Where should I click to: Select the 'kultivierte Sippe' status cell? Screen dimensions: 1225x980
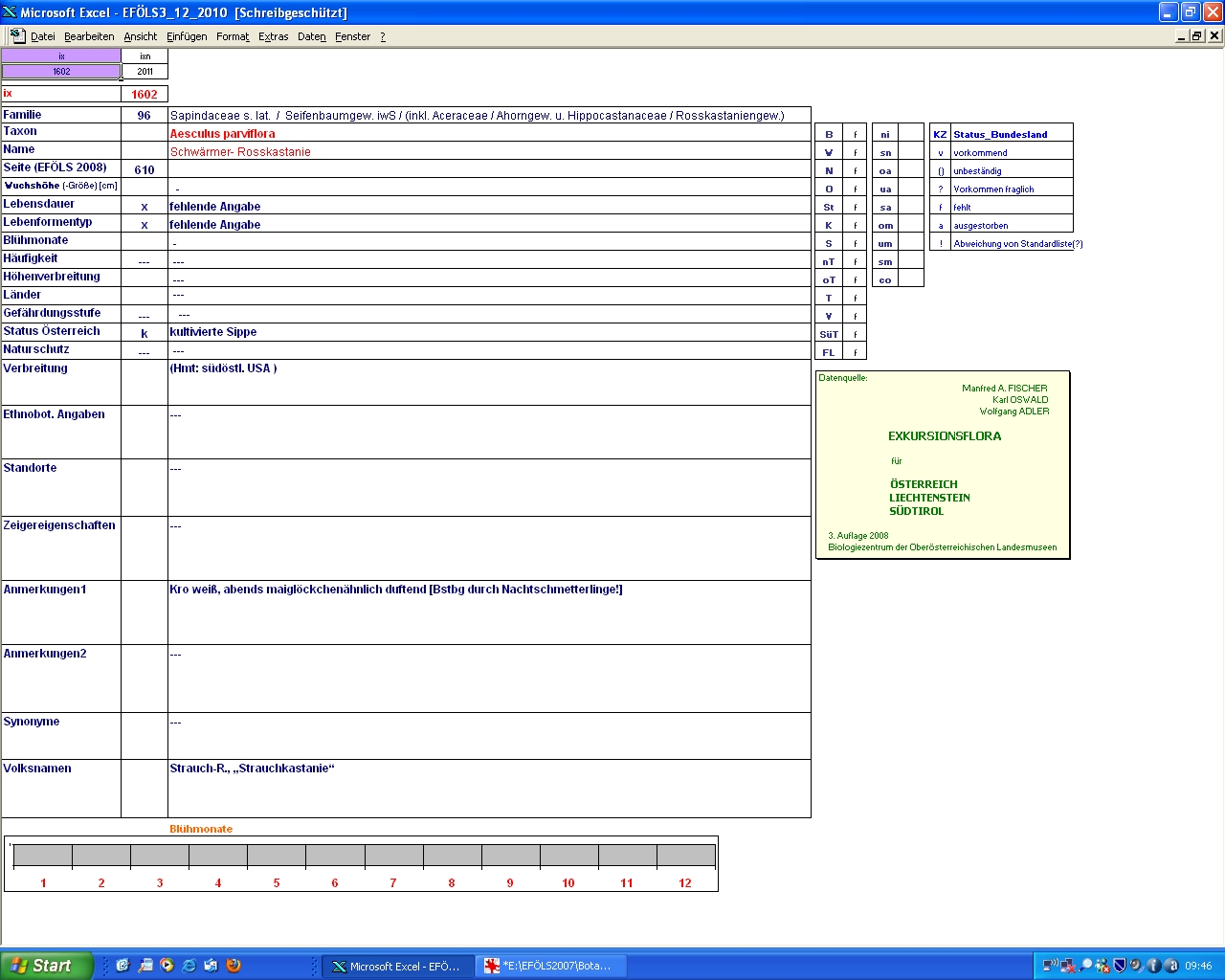pyautogui.click(x=489, y=332)
